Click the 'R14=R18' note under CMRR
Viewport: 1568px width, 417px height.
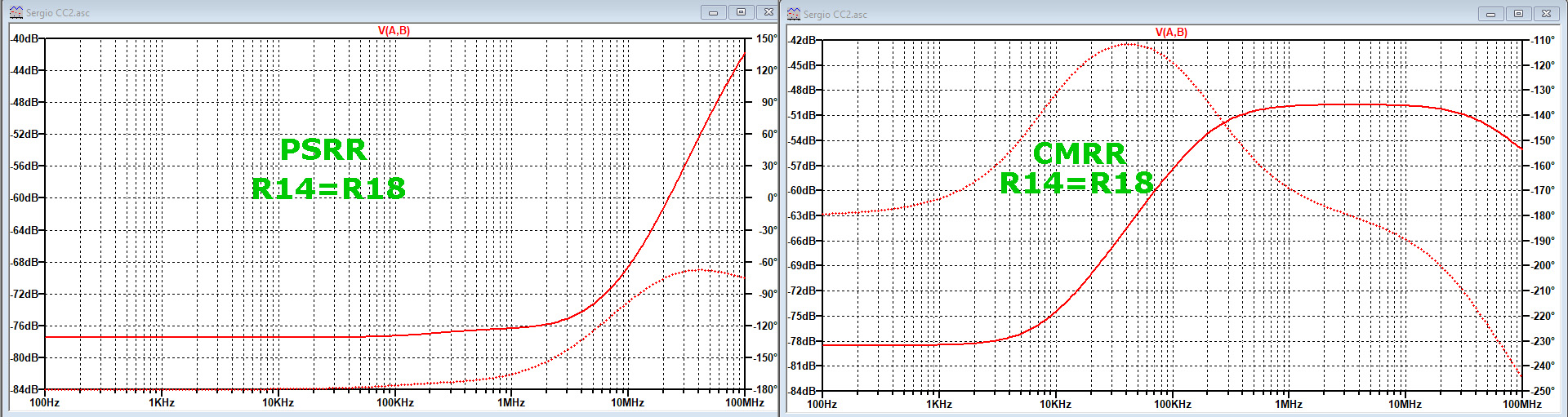click(1076, 184)
